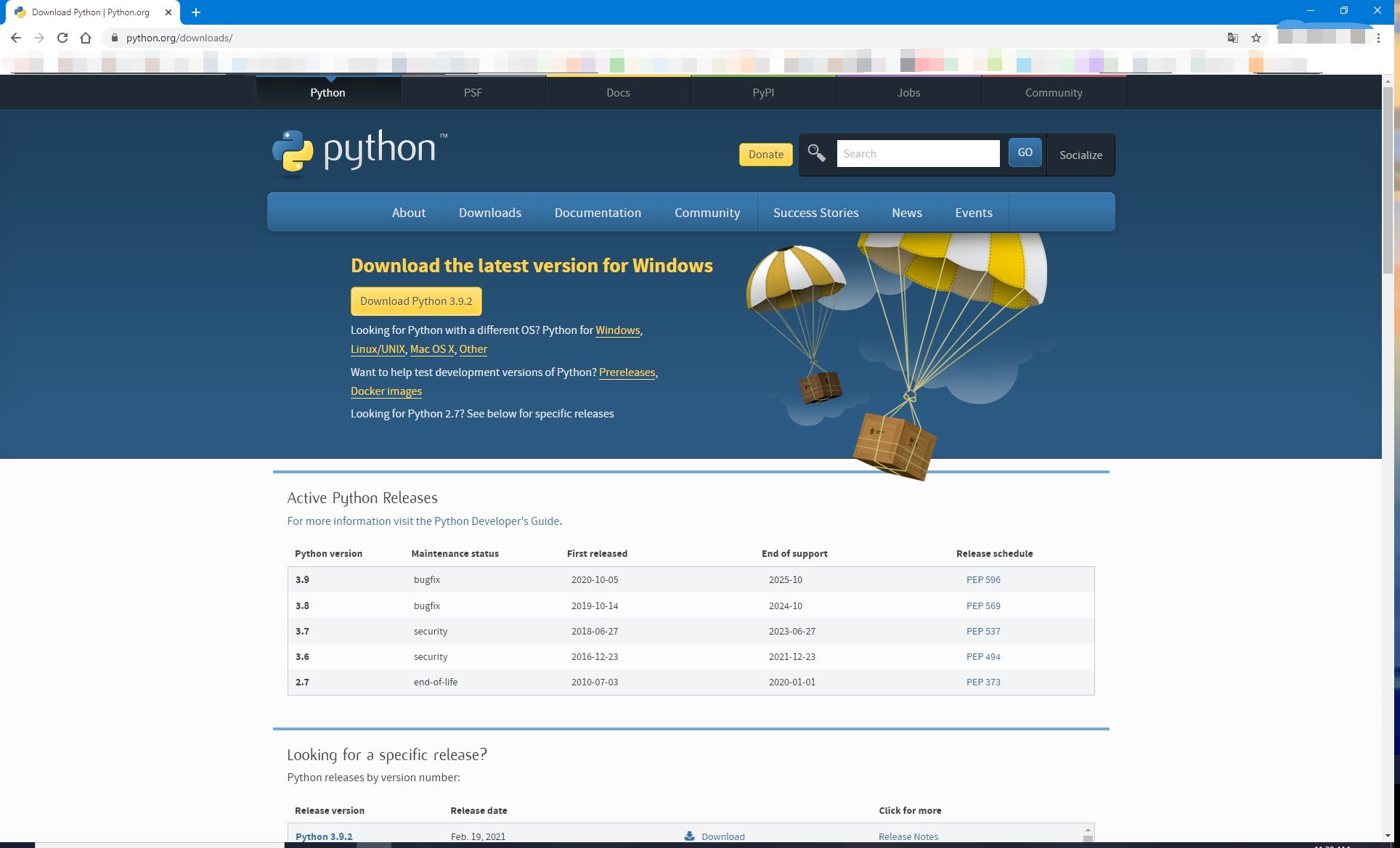Screen dimensions: 1400x848
Task: Click the Python logo
Action: pyautogui.click(x=359, y=152)
